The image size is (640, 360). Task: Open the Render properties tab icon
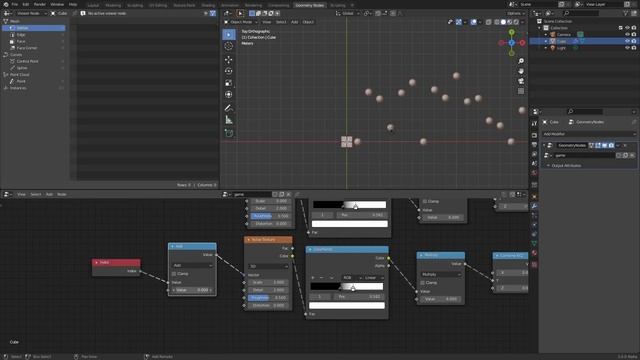534,135
